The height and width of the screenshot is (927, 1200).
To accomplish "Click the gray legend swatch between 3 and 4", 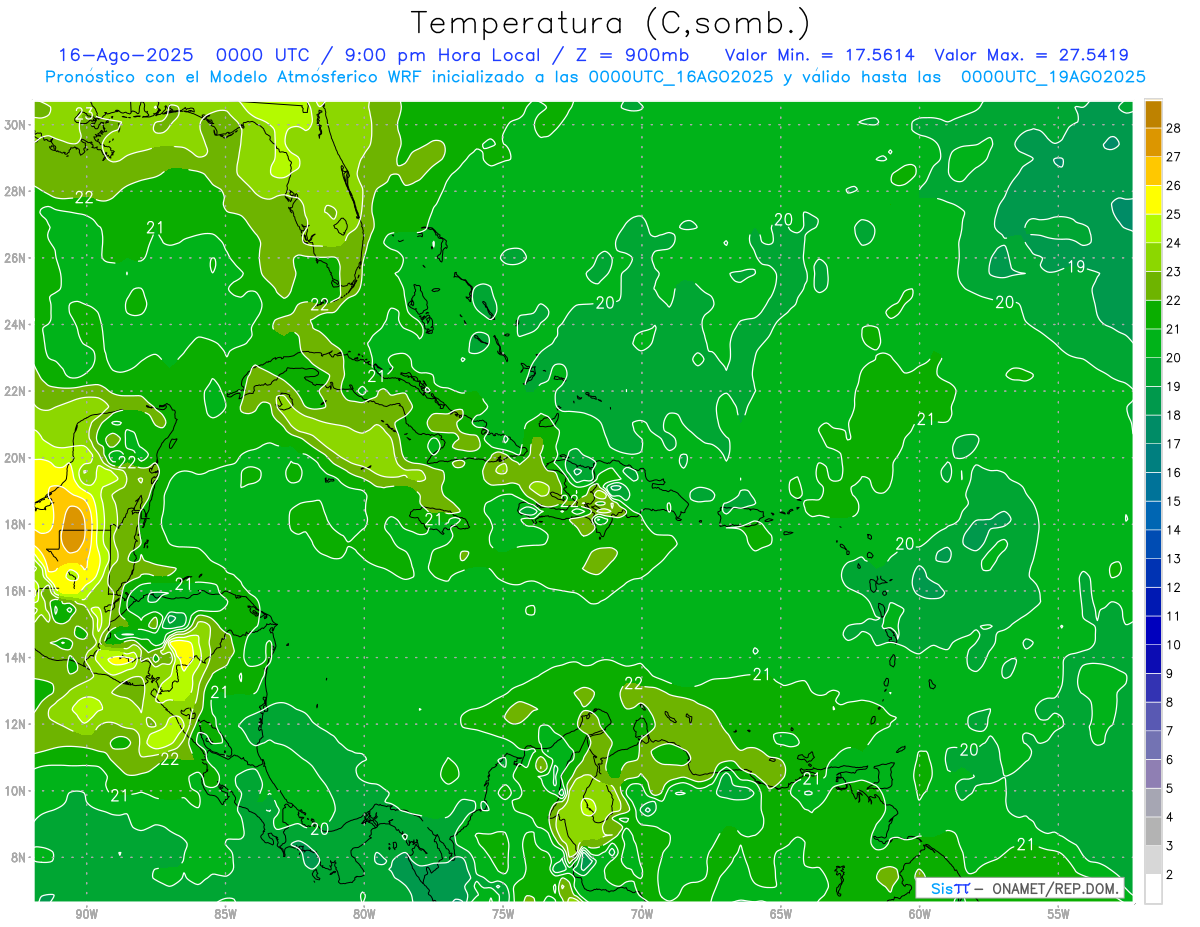I will [1154, 831].
